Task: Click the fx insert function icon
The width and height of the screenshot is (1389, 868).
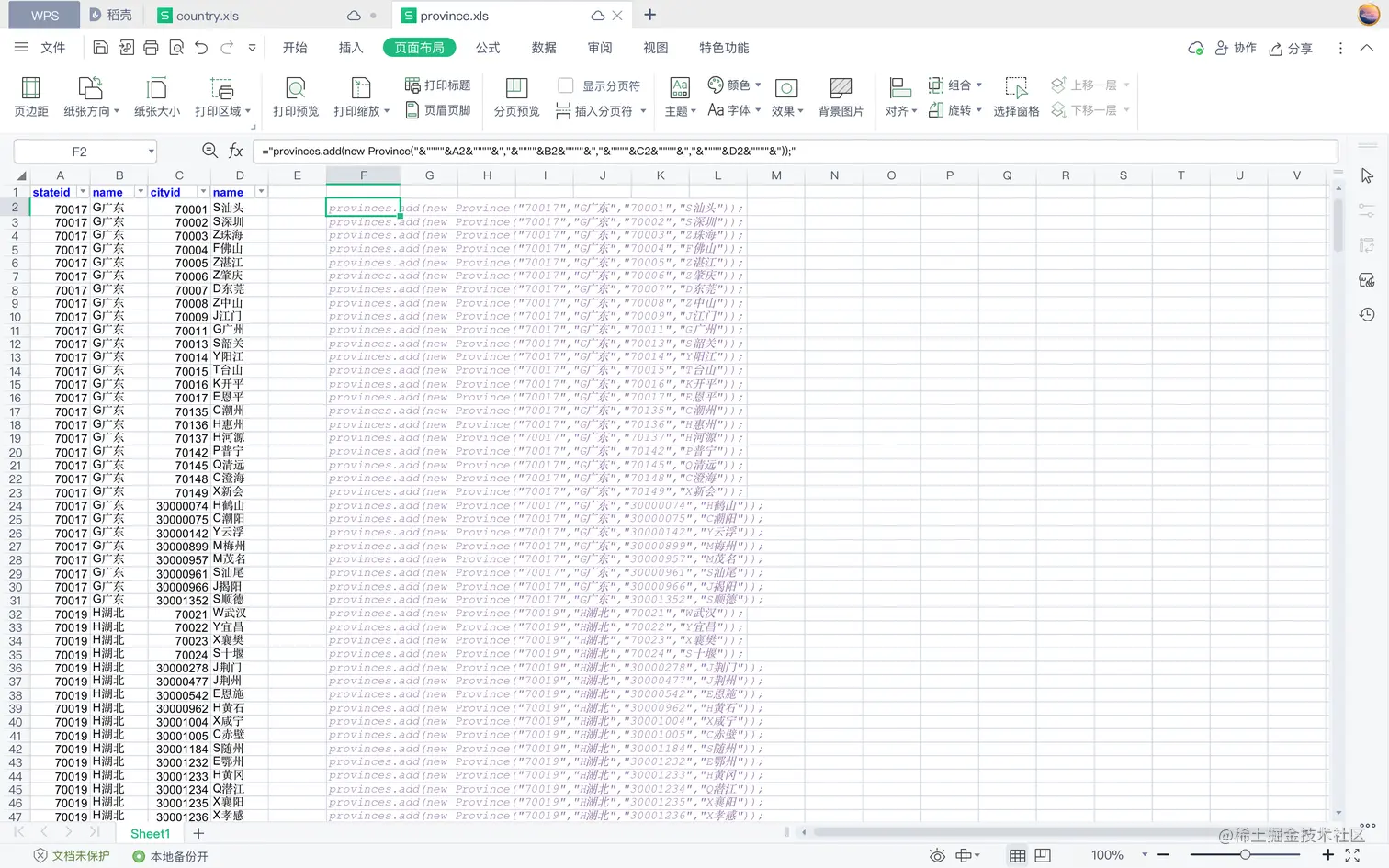Action: [236, 151]
